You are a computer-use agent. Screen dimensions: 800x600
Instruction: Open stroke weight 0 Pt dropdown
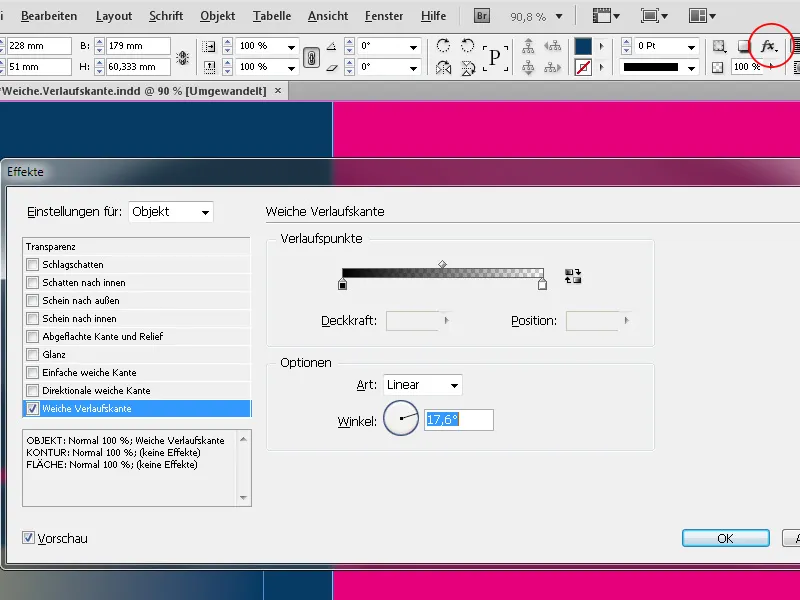(x=691, y=47)
